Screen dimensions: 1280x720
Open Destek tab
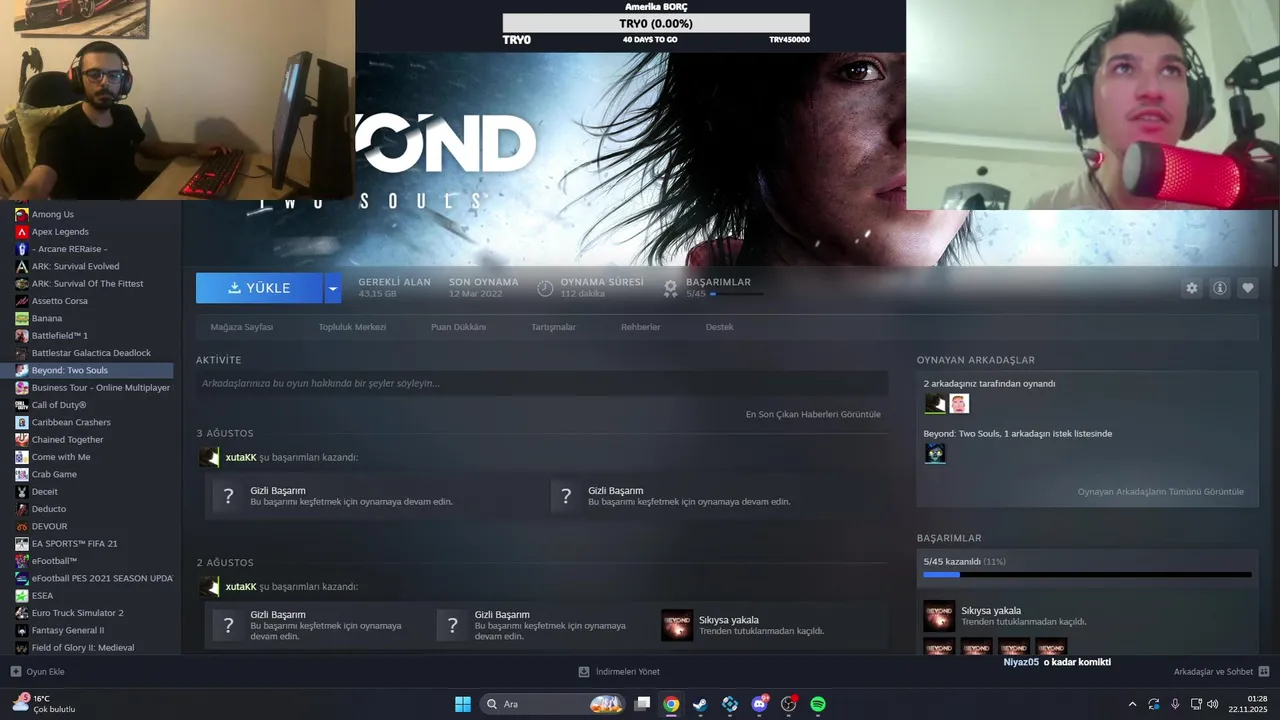[x=719, y=327]
